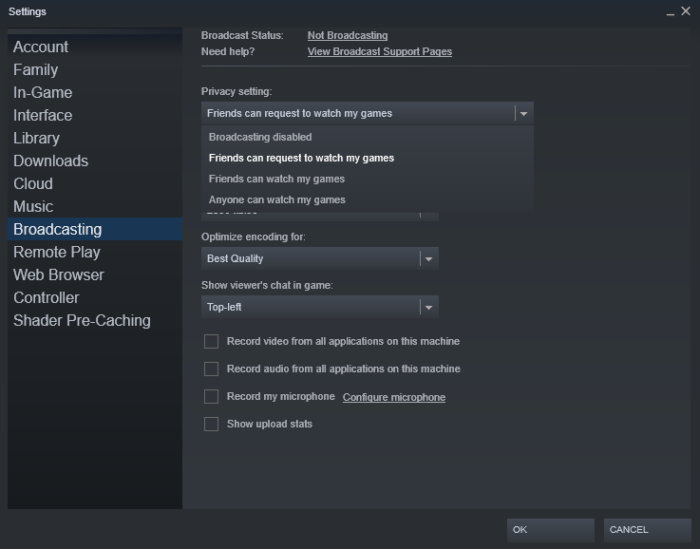
Task: Toggle Show upload stats checkbox
Action: point(211,424)
